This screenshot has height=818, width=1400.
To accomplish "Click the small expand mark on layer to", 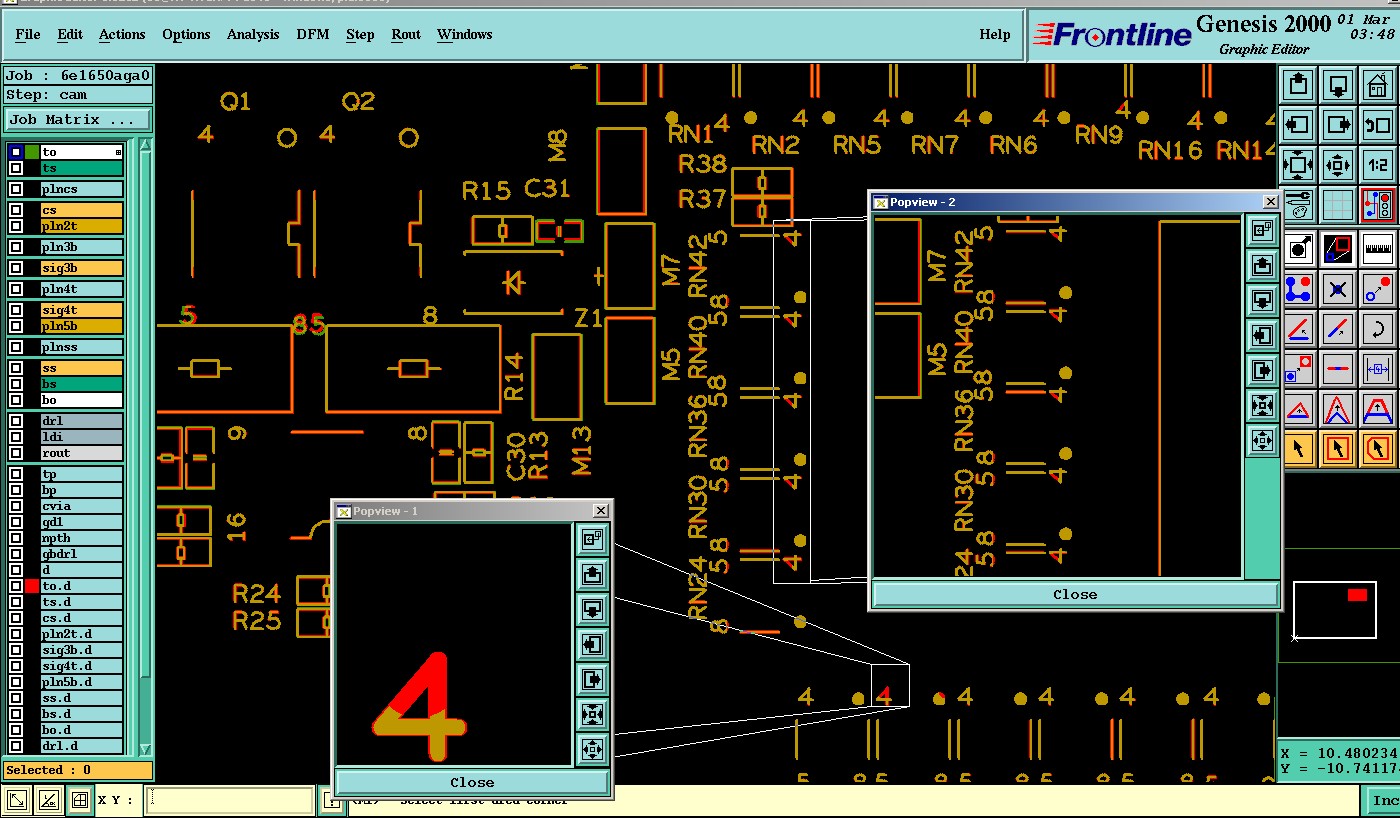I will (119, 152).
